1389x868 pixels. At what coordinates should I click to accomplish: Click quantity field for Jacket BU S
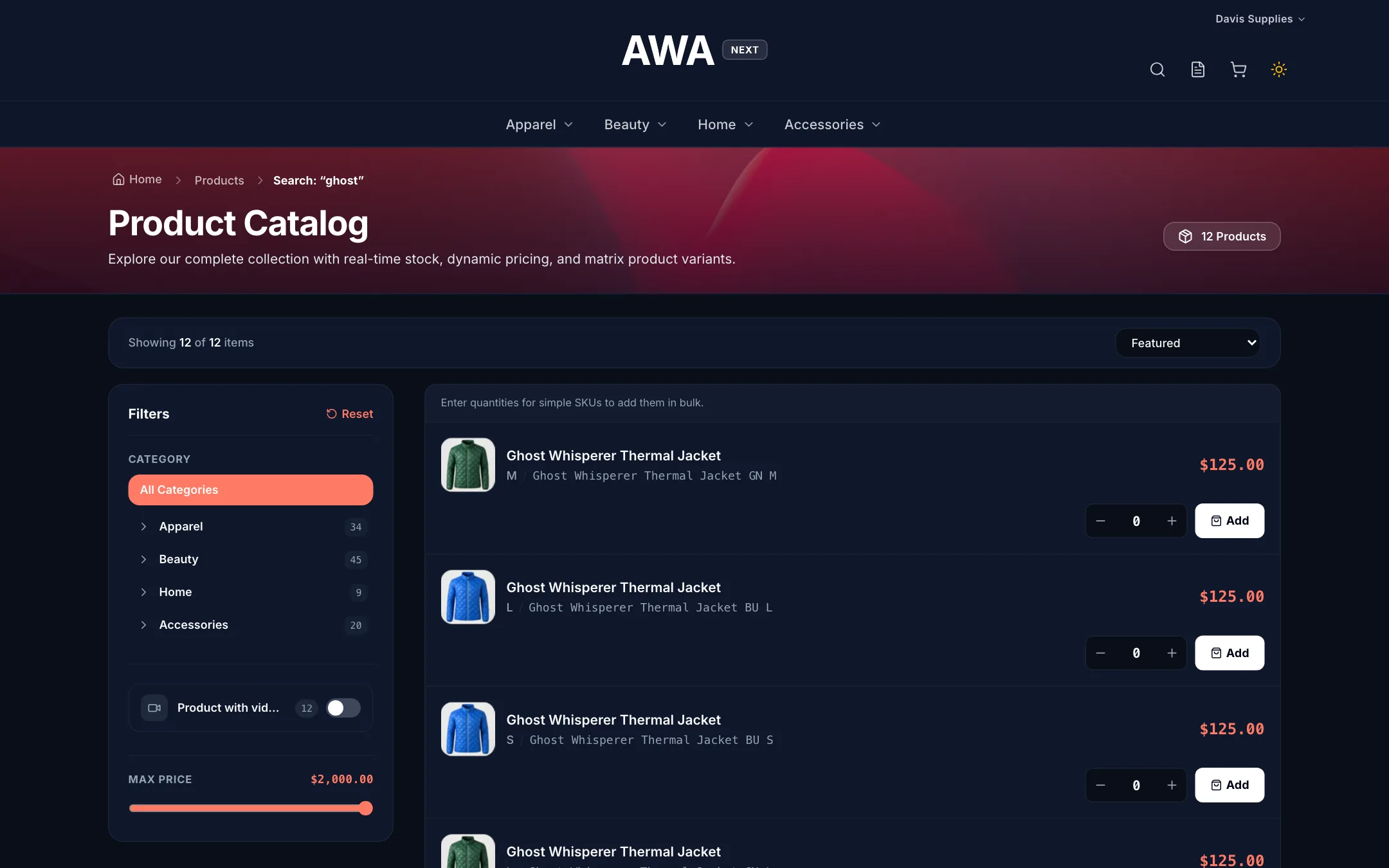pyautogui.click(x=1136, y=785)
